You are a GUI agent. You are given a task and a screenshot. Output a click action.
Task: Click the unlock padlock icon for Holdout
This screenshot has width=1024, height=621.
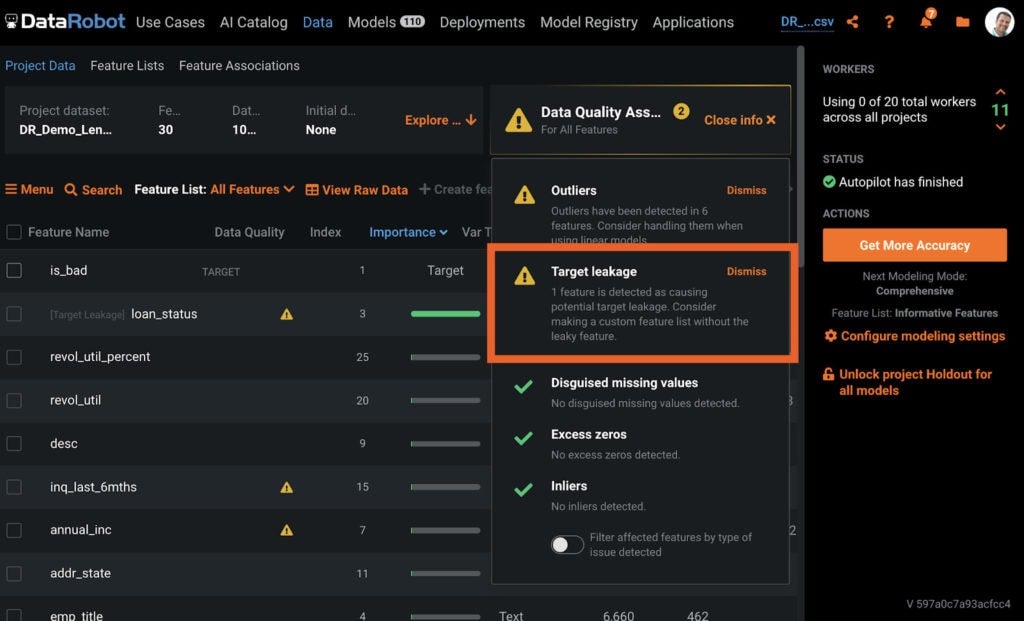coord(829,374)
